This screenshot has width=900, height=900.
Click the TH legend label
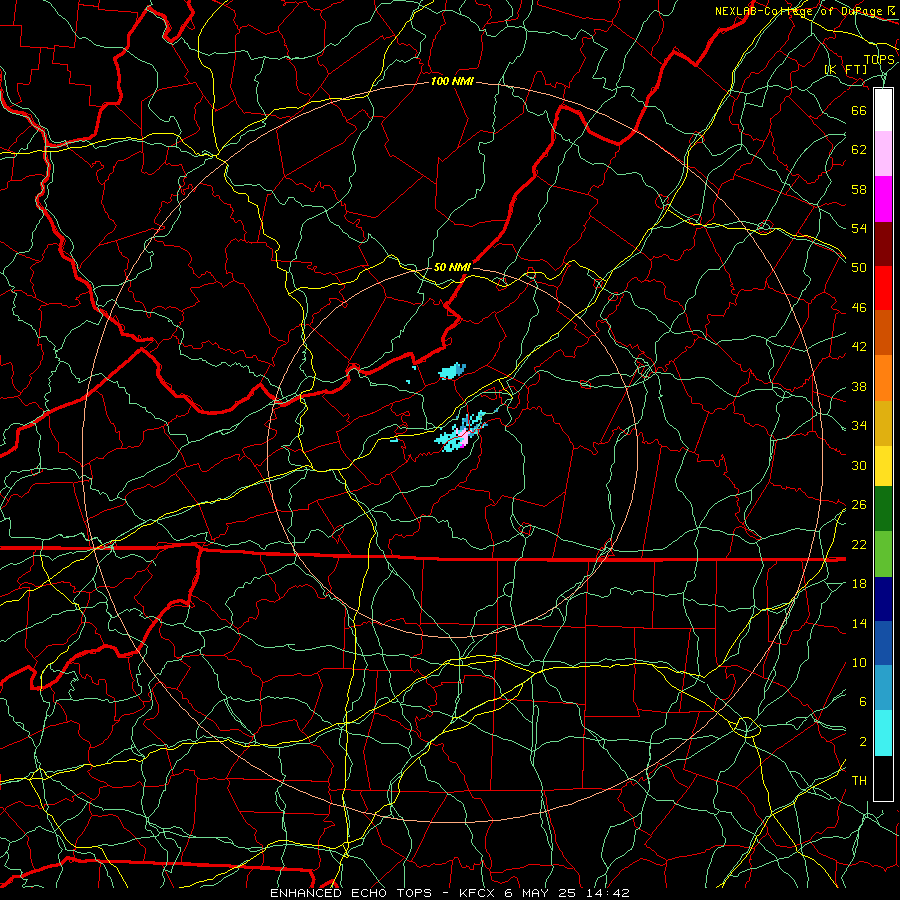click(x=859, y=781)
